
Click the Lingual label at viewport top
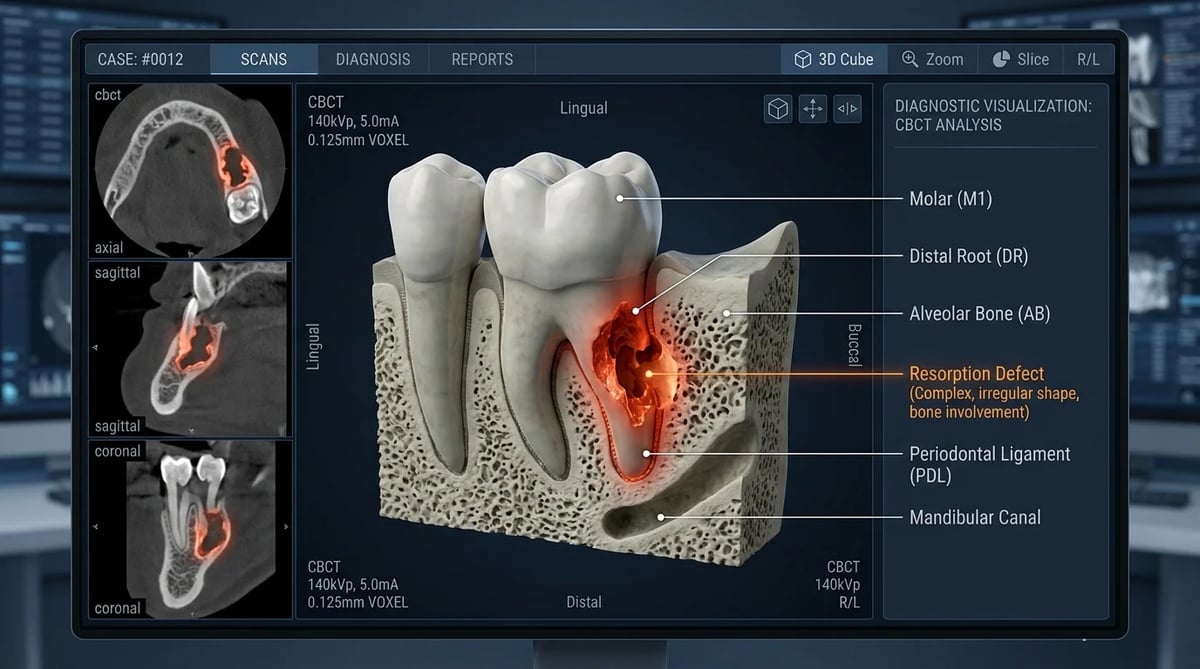coord(584,108)
